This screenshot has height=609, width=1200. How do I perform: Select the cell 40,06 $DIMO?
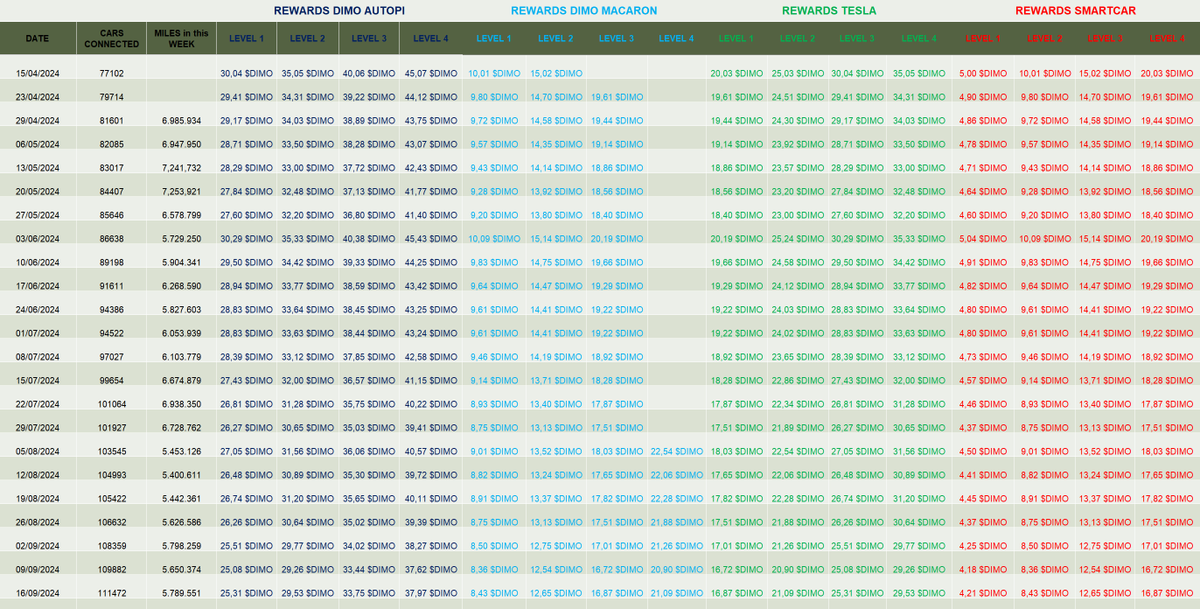(369, 74)
